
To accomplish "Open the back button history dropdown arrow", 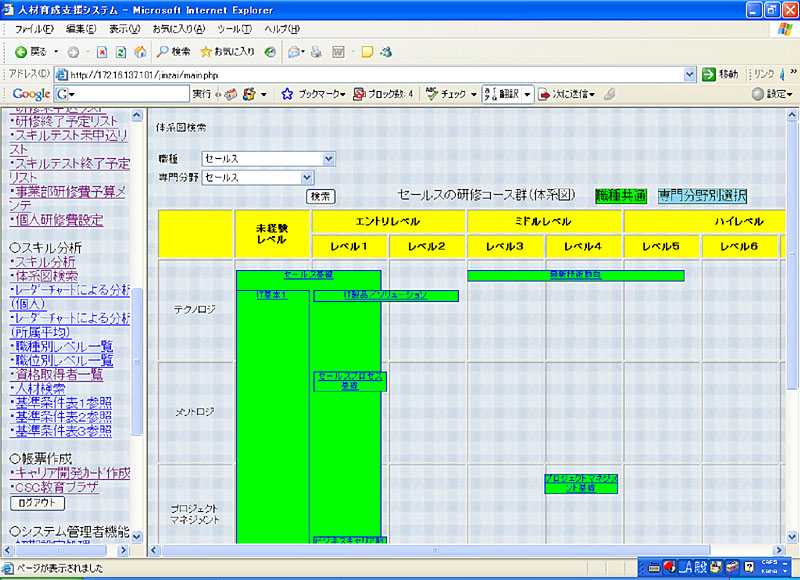I will pos(56,52).
